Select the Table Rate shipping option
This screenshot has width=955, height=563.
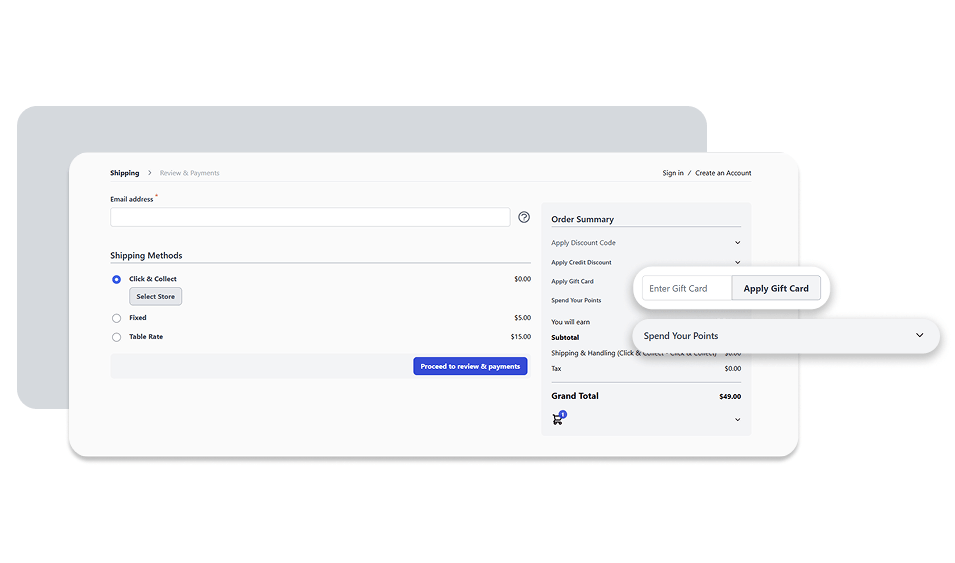(116, 337)
